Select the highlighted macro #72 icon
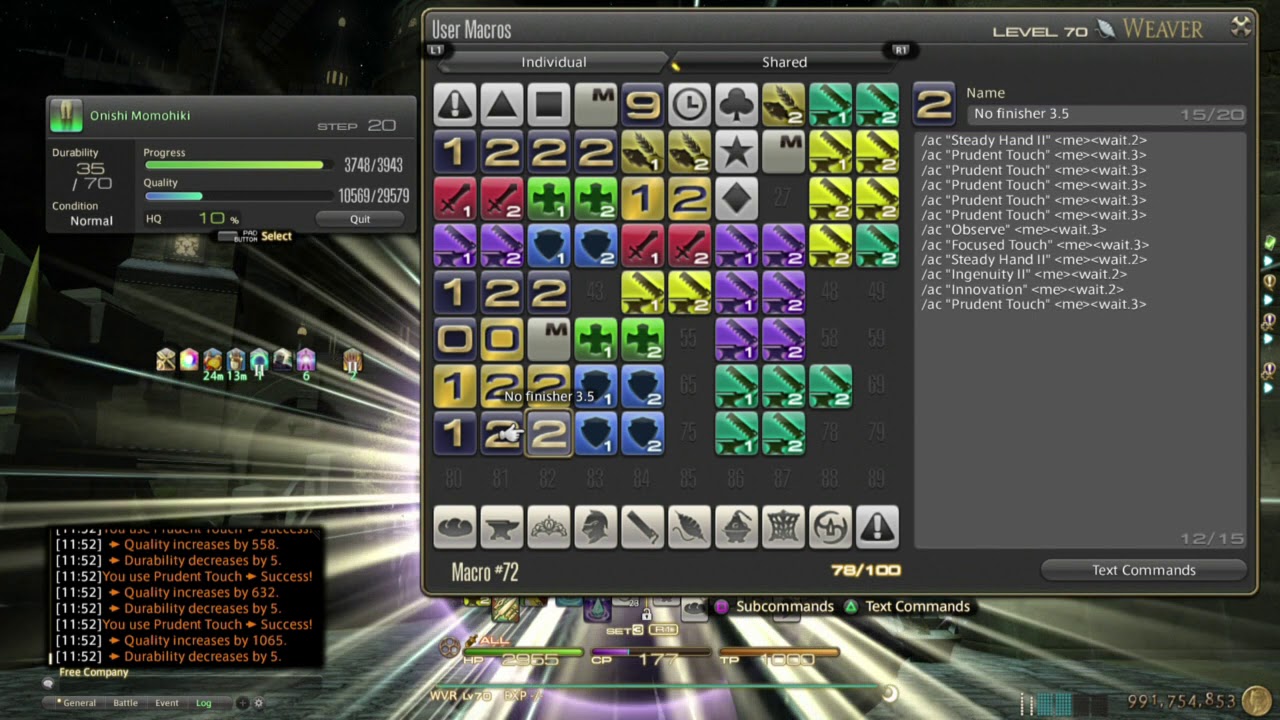Viewport: 1280px width, 720px height. tap(549, 433)
